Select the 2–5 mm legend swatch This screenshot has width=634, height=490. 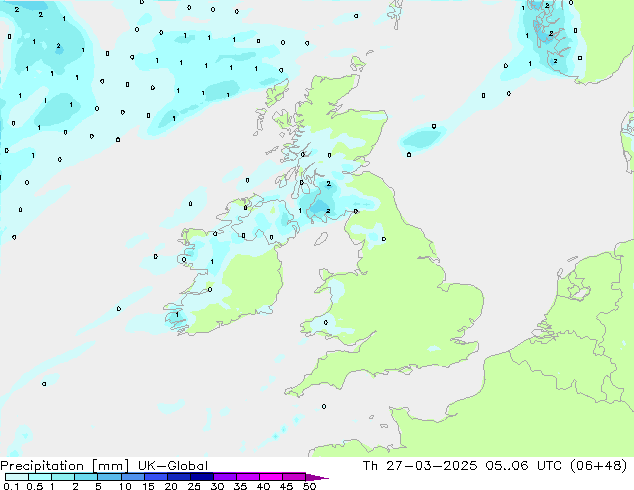(86, 477)
